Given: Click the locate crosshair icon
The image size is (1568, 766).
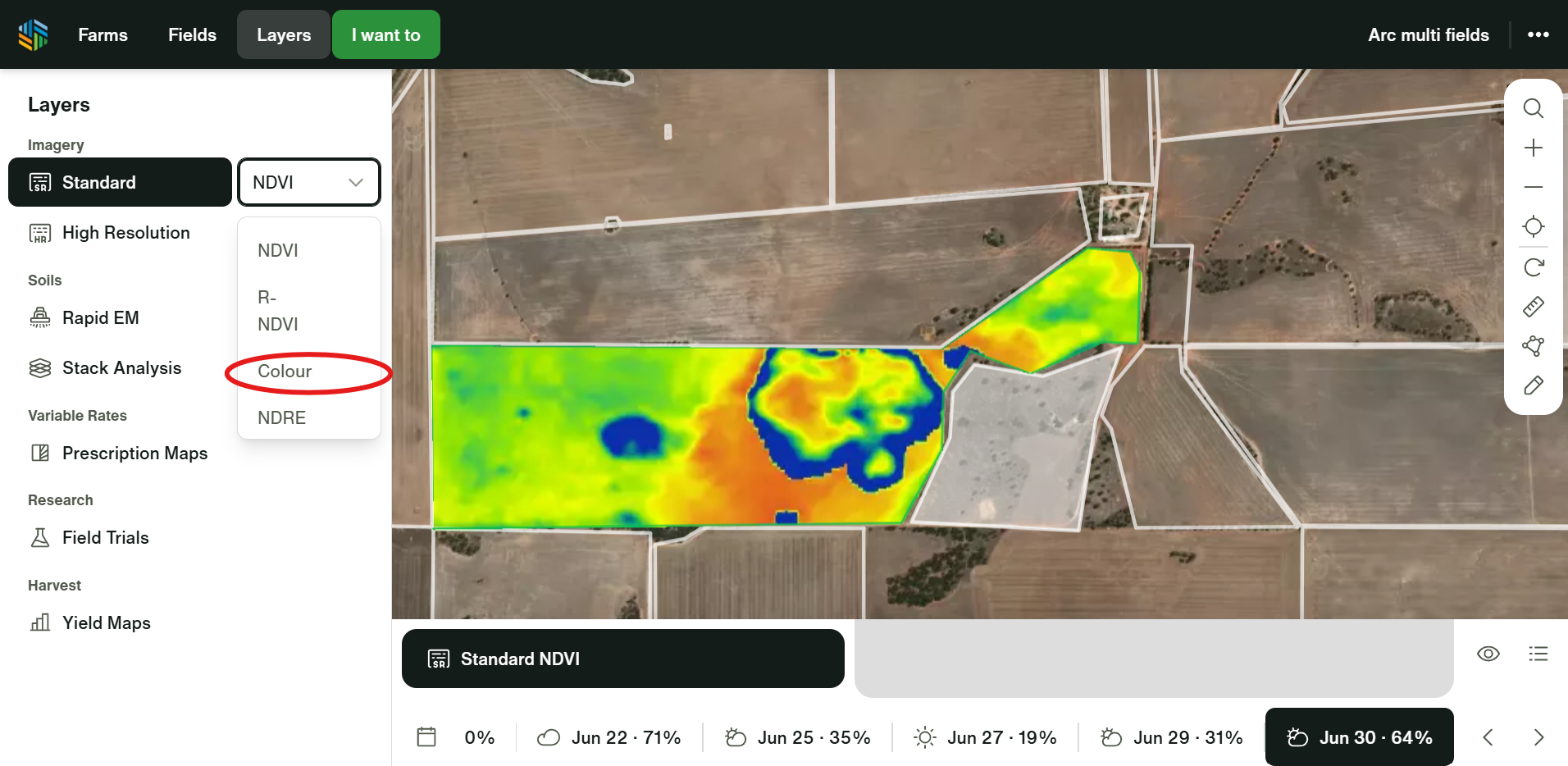Looking at the screenshot, I should 1533,226.
